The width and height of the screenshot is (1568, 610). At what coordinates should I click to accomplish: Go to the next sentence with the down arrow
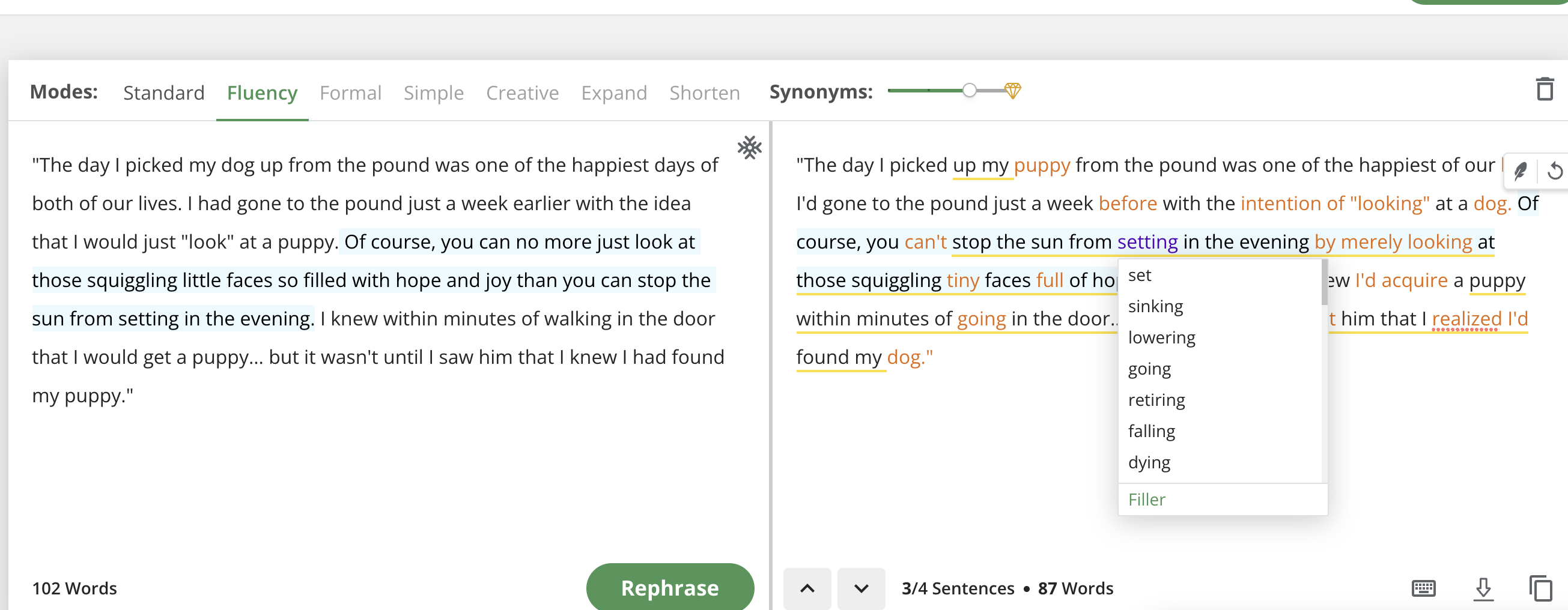click(861, 588)
